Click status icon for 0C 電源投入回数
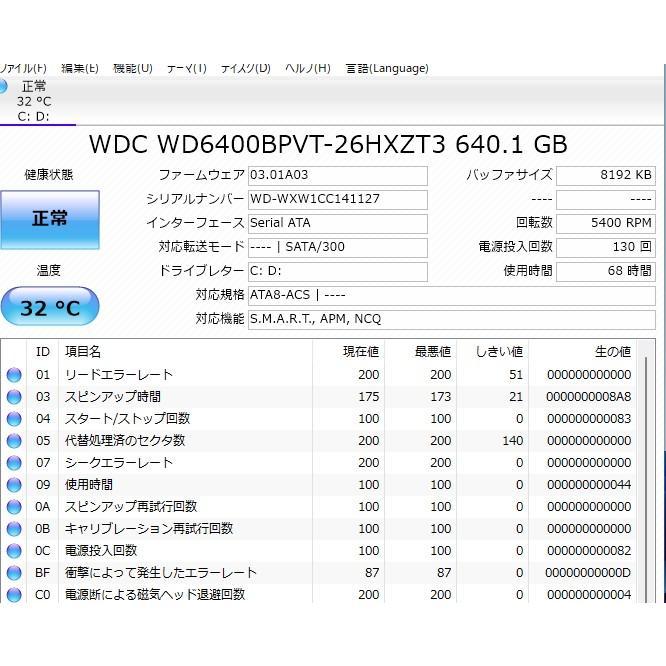 tap(14, 551)
